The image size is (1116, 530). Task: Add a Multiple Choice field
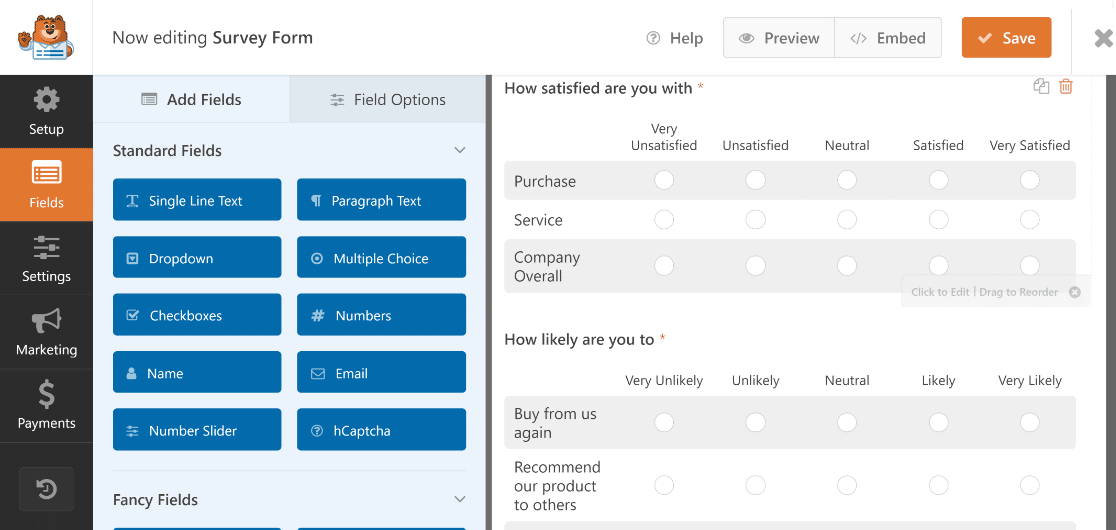pyautogui.click(x=381, y=258)
